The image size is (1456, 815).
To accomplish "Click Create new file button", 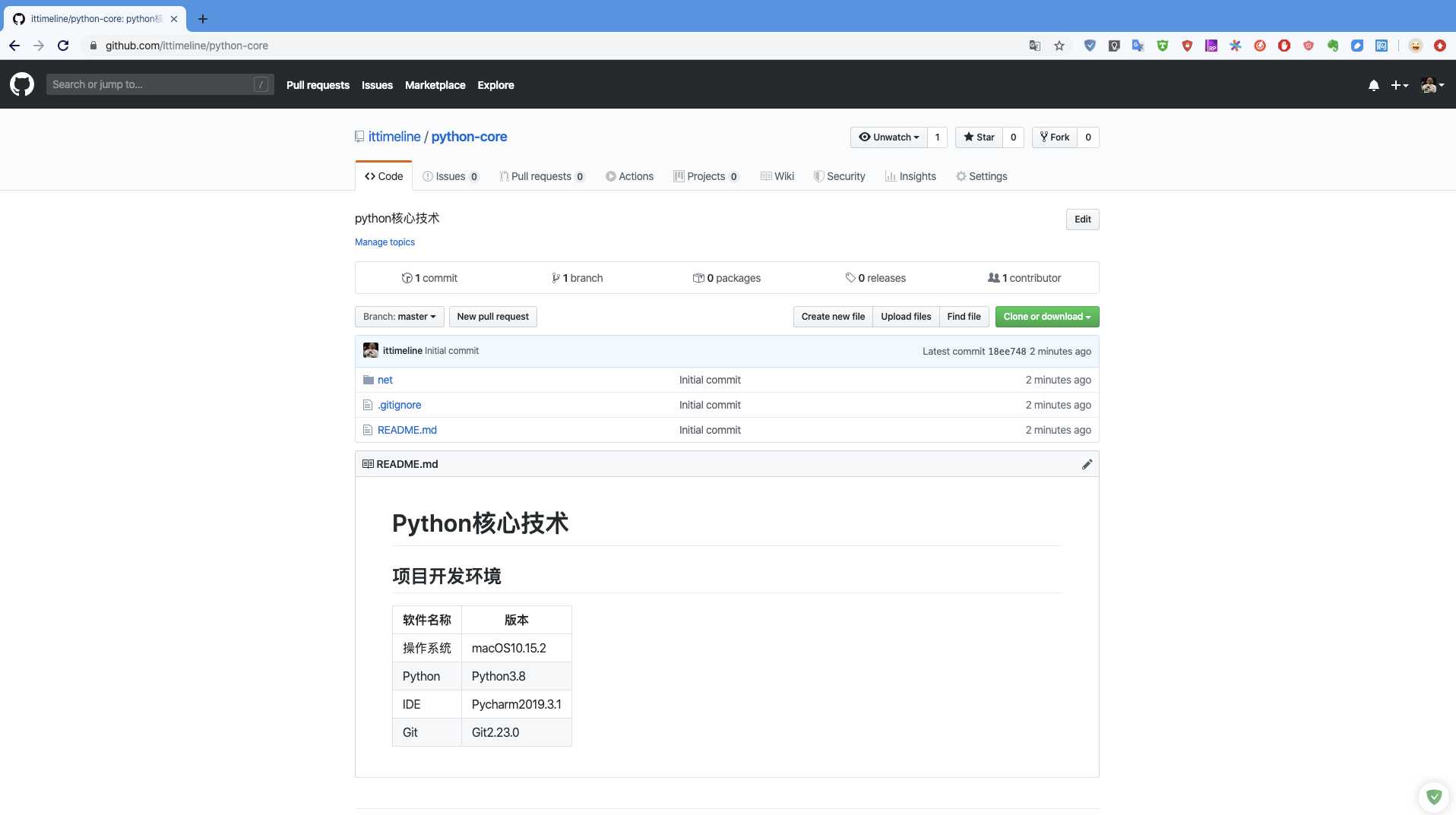I will (833, 317).
